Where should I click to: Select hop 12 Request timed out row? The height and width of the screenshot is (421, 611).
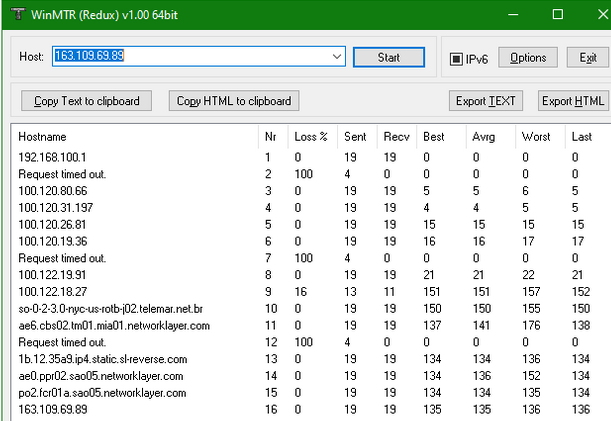tap(311, 342)
